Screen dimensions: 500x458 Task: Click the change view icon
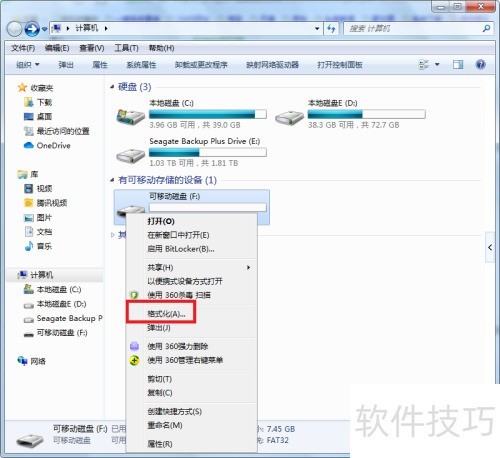[x=424, y=64]
